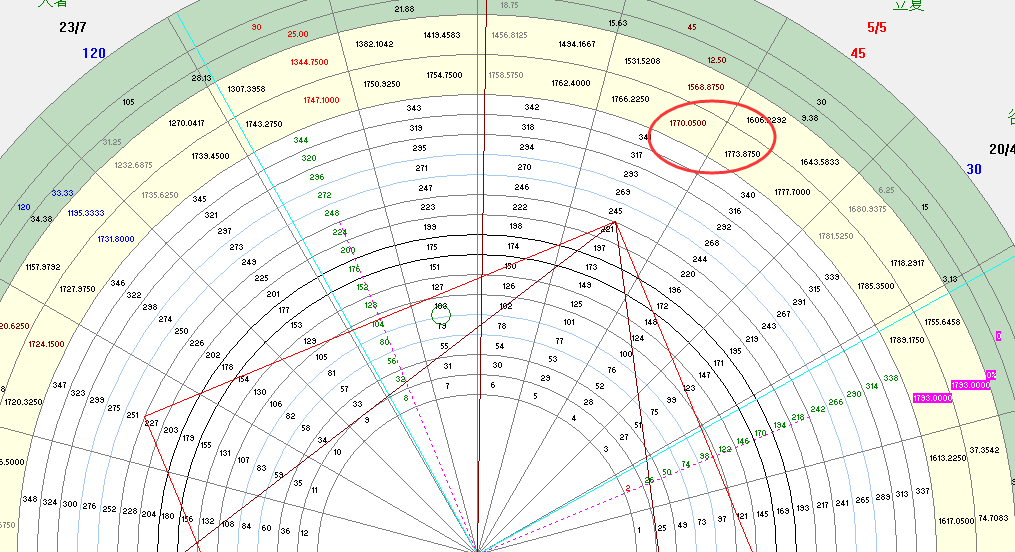Select the price cell 1643.5833
This screenshot has width=1015, height=552.
[x=820, y=163]
